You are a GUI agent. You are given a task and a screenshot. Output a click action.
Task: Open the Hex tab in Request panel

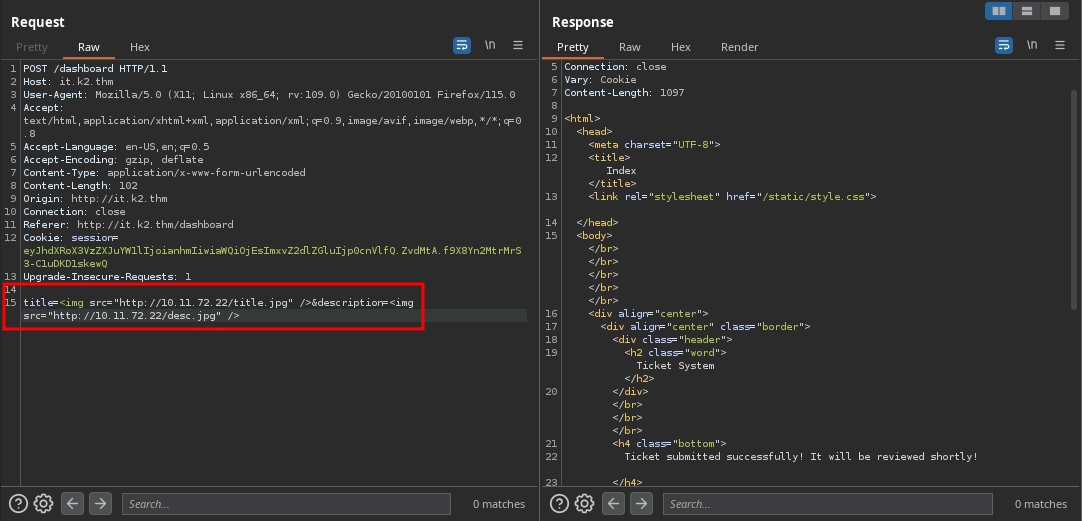click(x=140, y=47)
